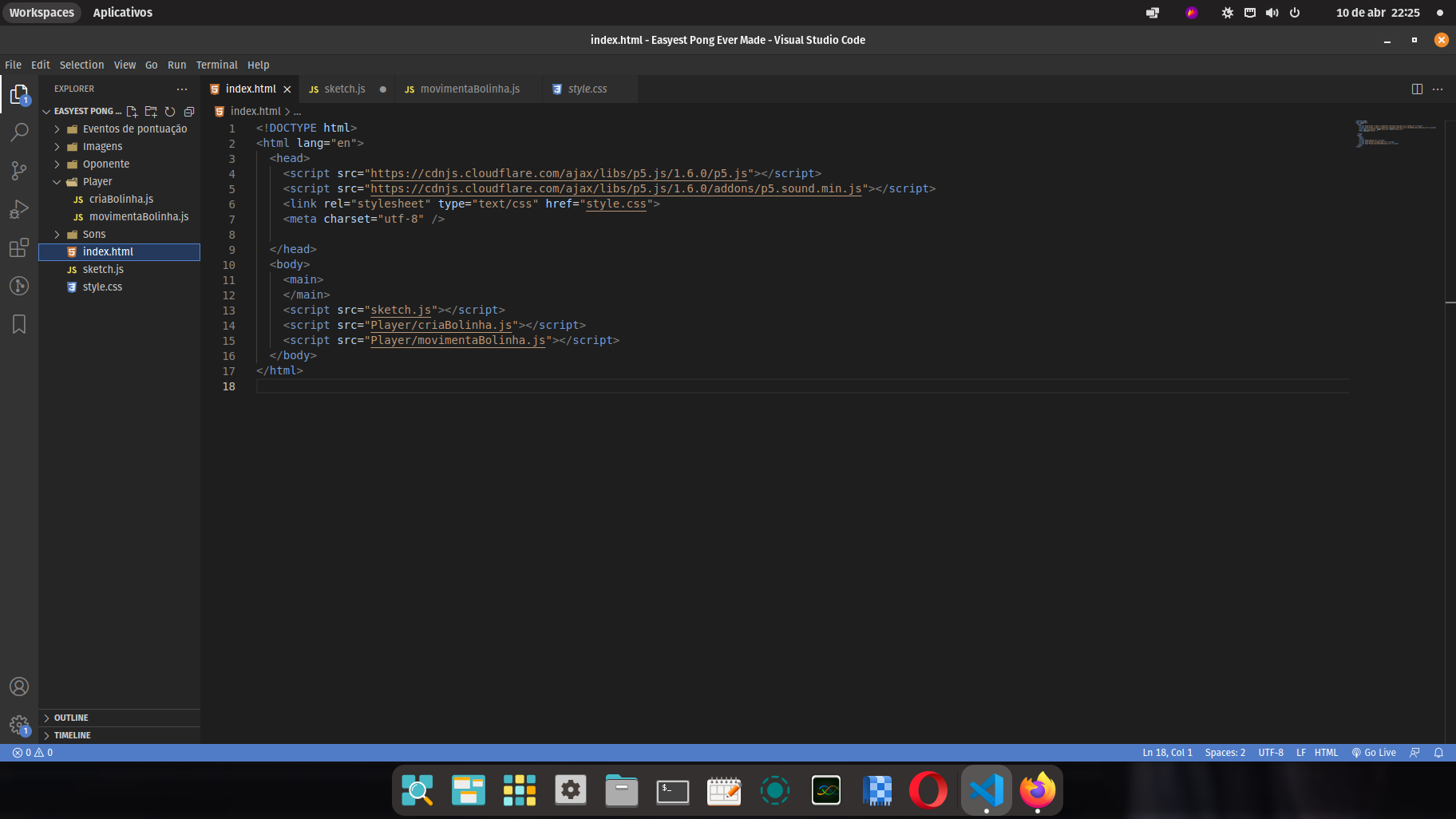Close the index.html tab

coord(287,89)
